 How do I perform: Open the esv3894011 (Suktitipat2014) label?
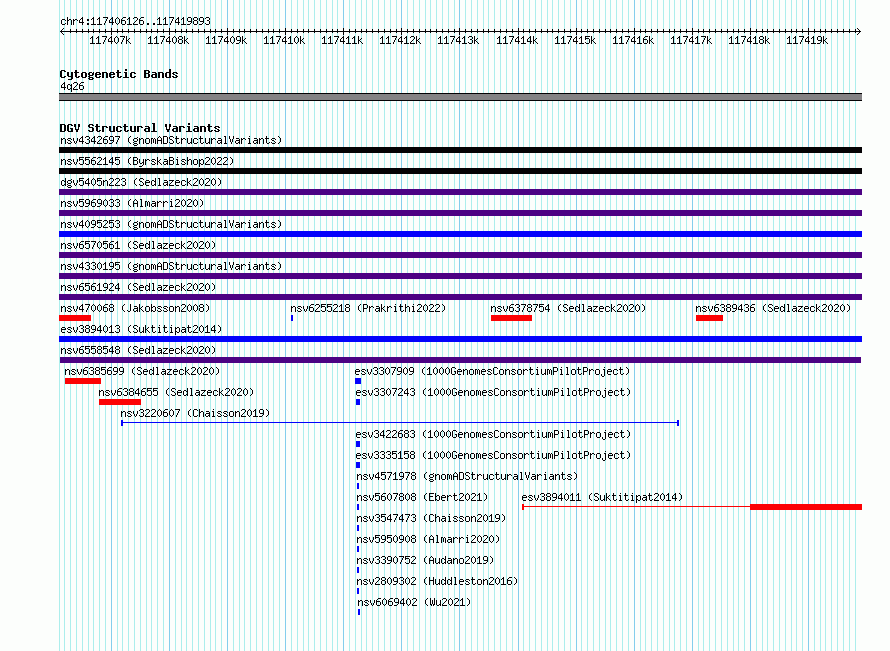coord(602,497)
